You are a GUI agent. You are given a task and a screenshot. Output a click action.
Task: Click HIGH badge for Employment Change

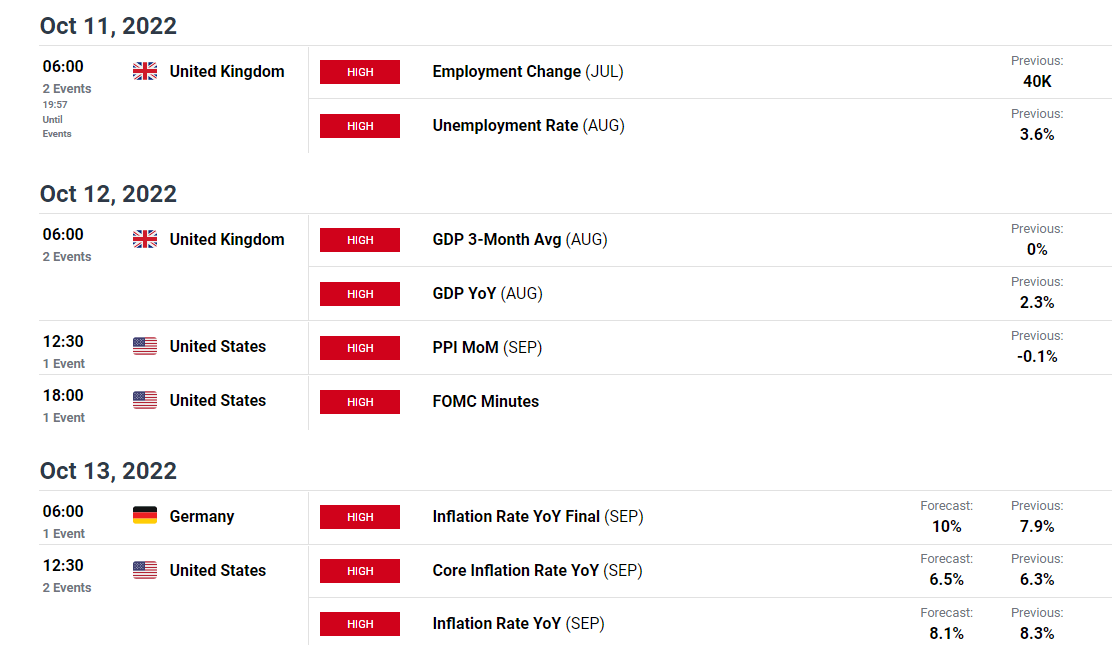click(x=360, y=72)
